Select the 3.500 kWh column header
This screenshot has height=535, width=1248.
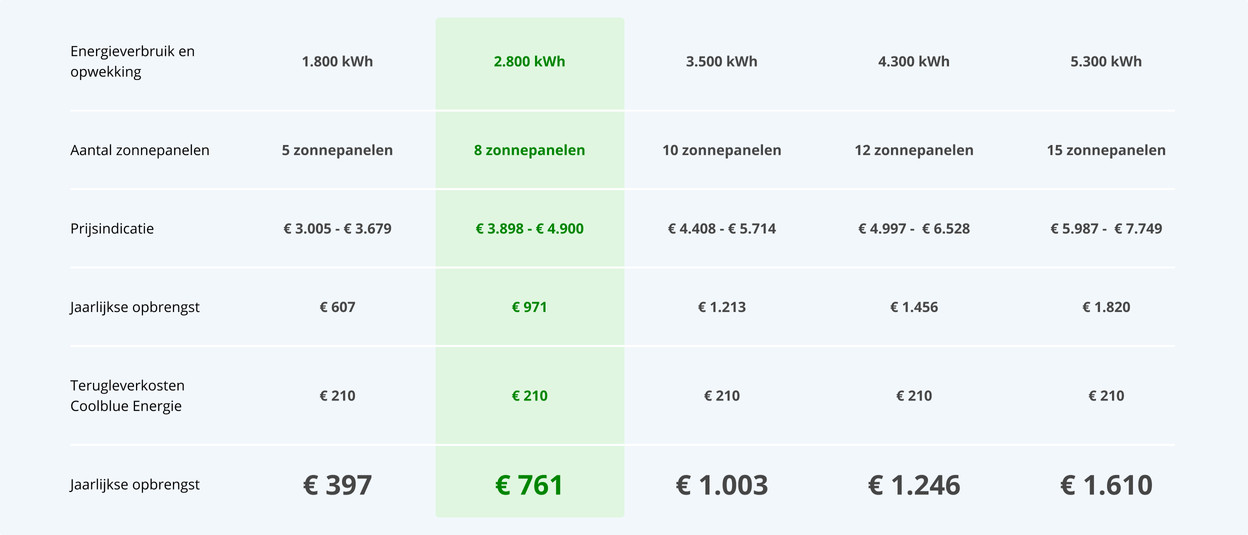721,61
